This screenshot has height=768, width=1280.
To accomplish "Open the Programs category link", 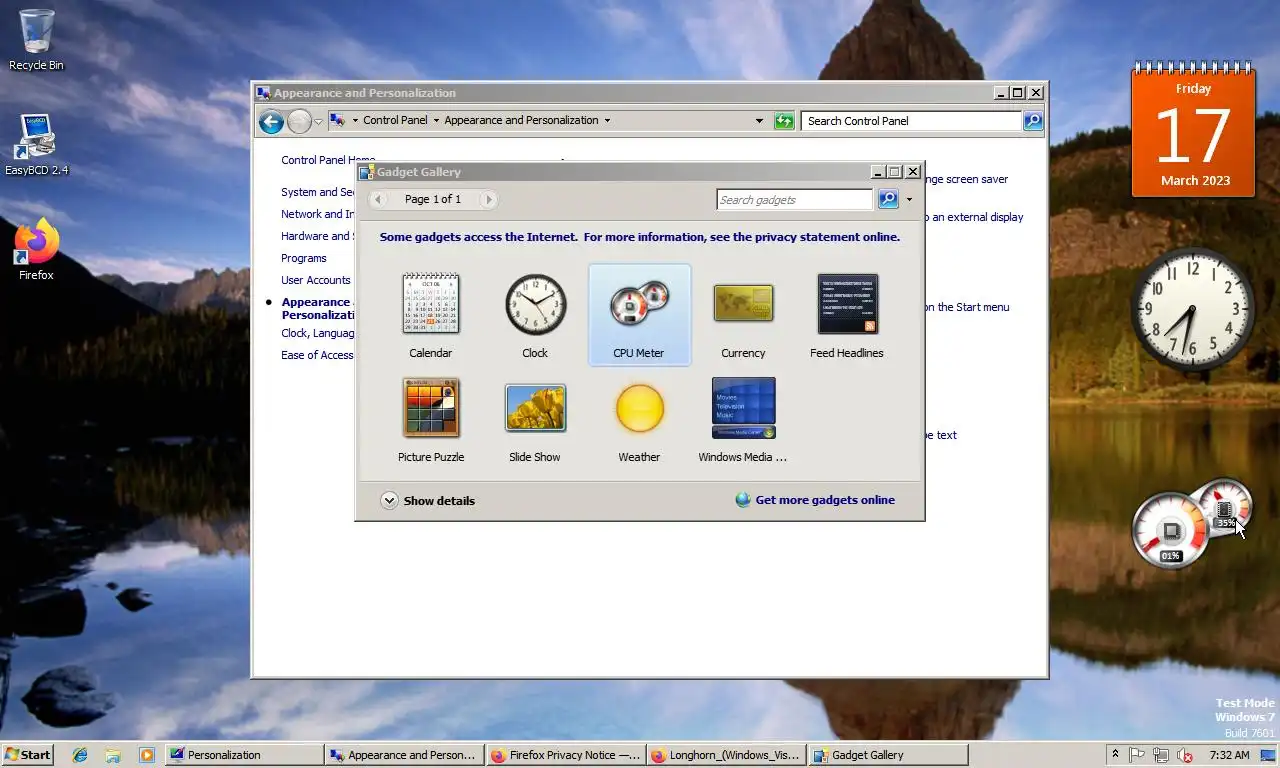I will 304,258.
